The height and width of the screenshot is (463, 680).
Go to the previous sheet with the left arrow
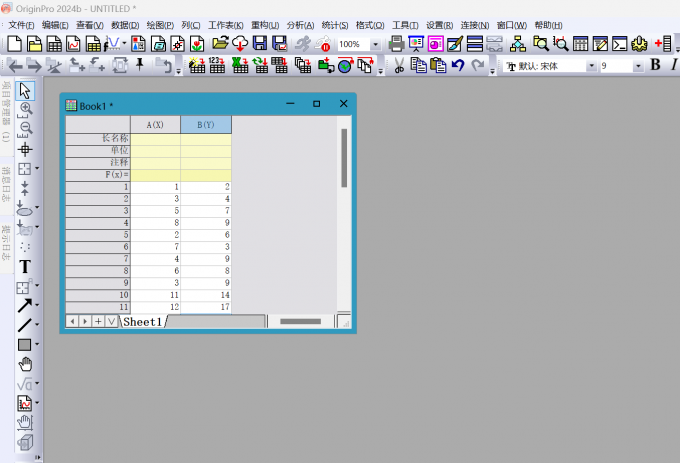click(72, 322)
